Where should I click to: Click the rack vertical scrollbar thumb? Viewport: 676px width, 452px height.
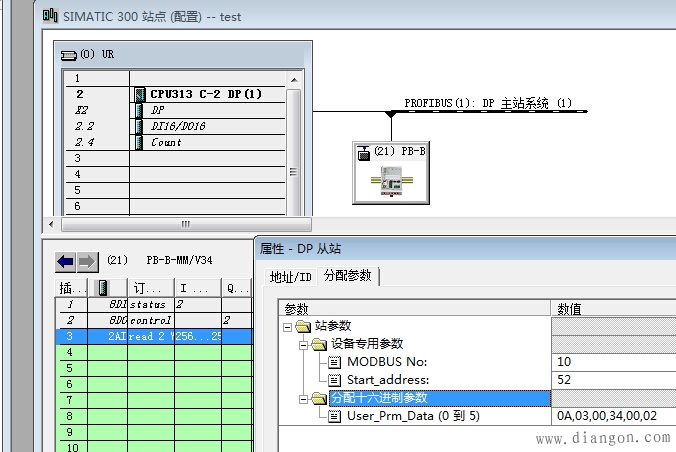coord(294,153)
